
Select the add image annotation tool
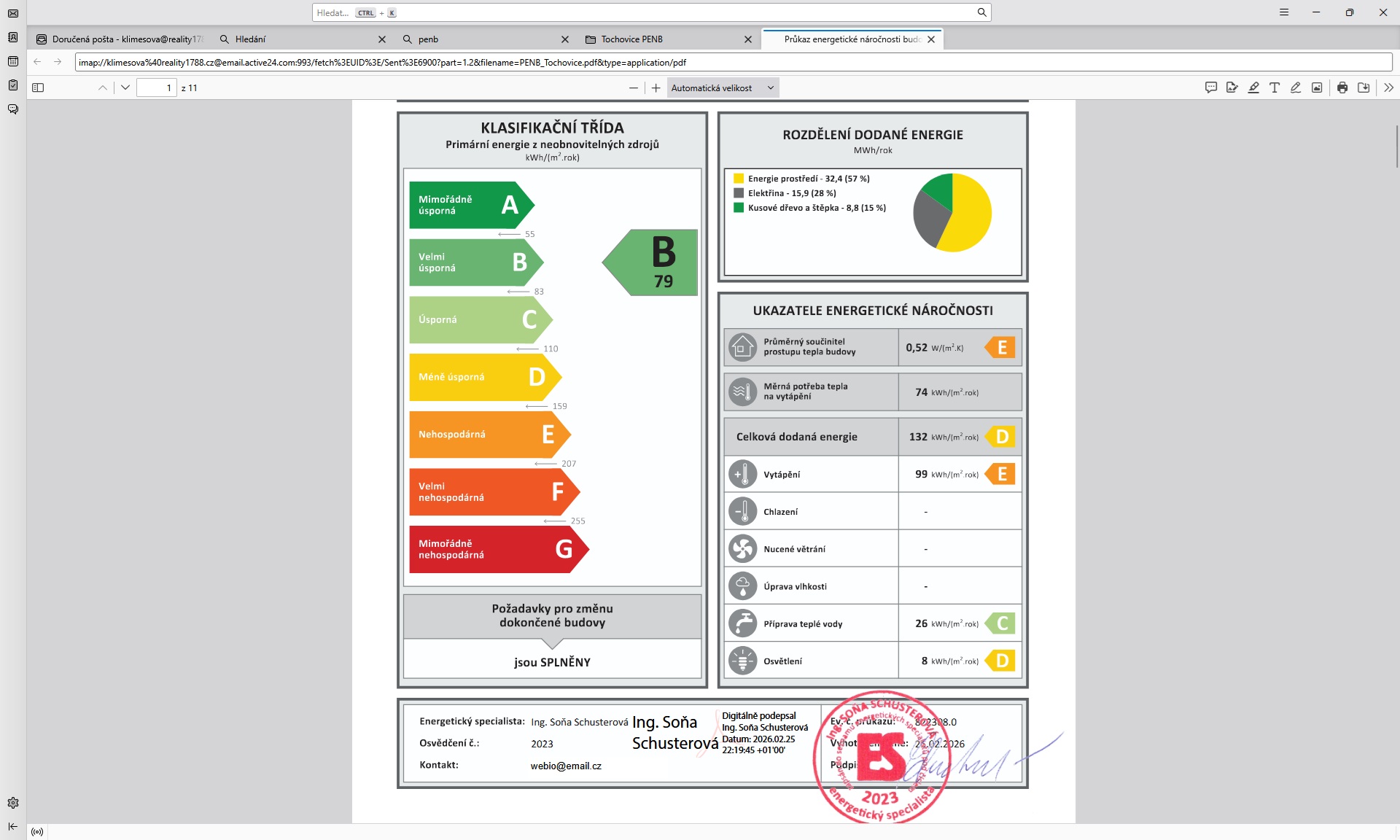point(1317,87)
